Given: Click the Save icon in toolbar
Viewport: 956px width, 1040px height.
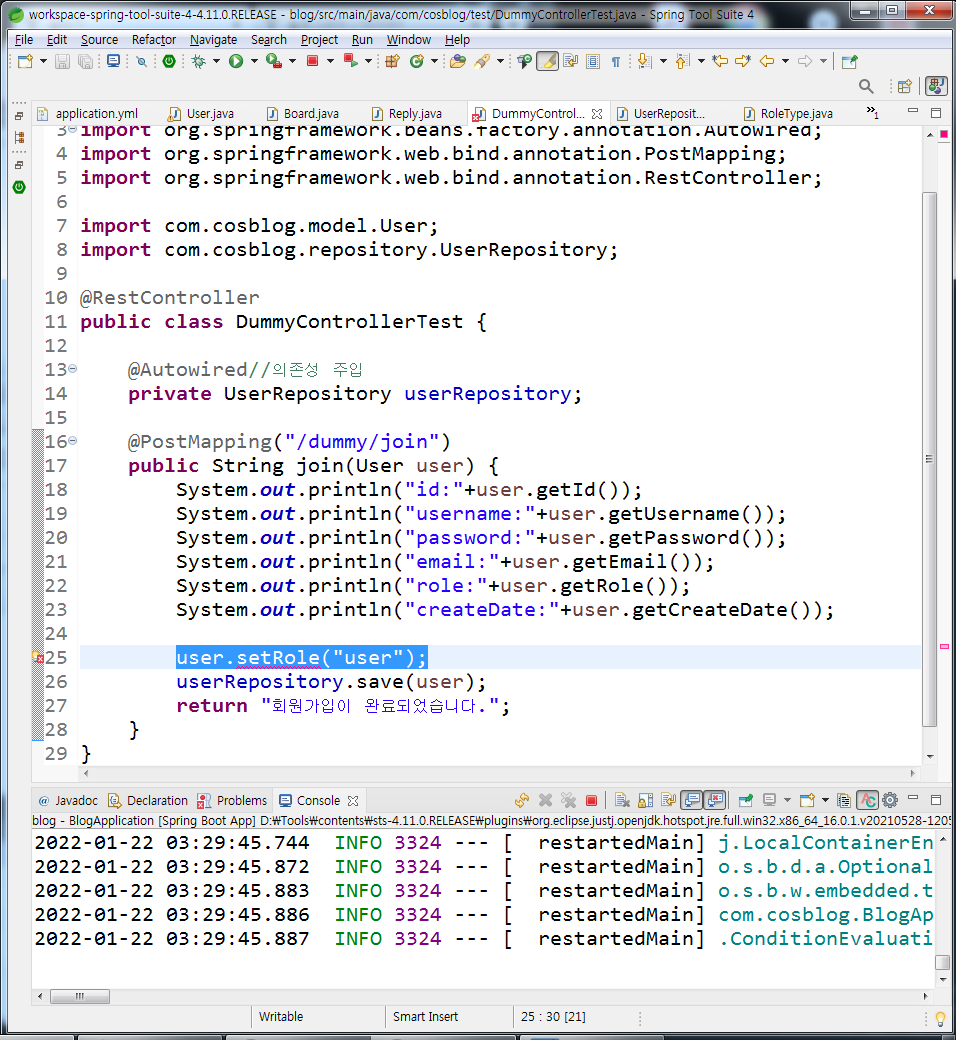Looking at the screenshot, I should coord(62,62).
